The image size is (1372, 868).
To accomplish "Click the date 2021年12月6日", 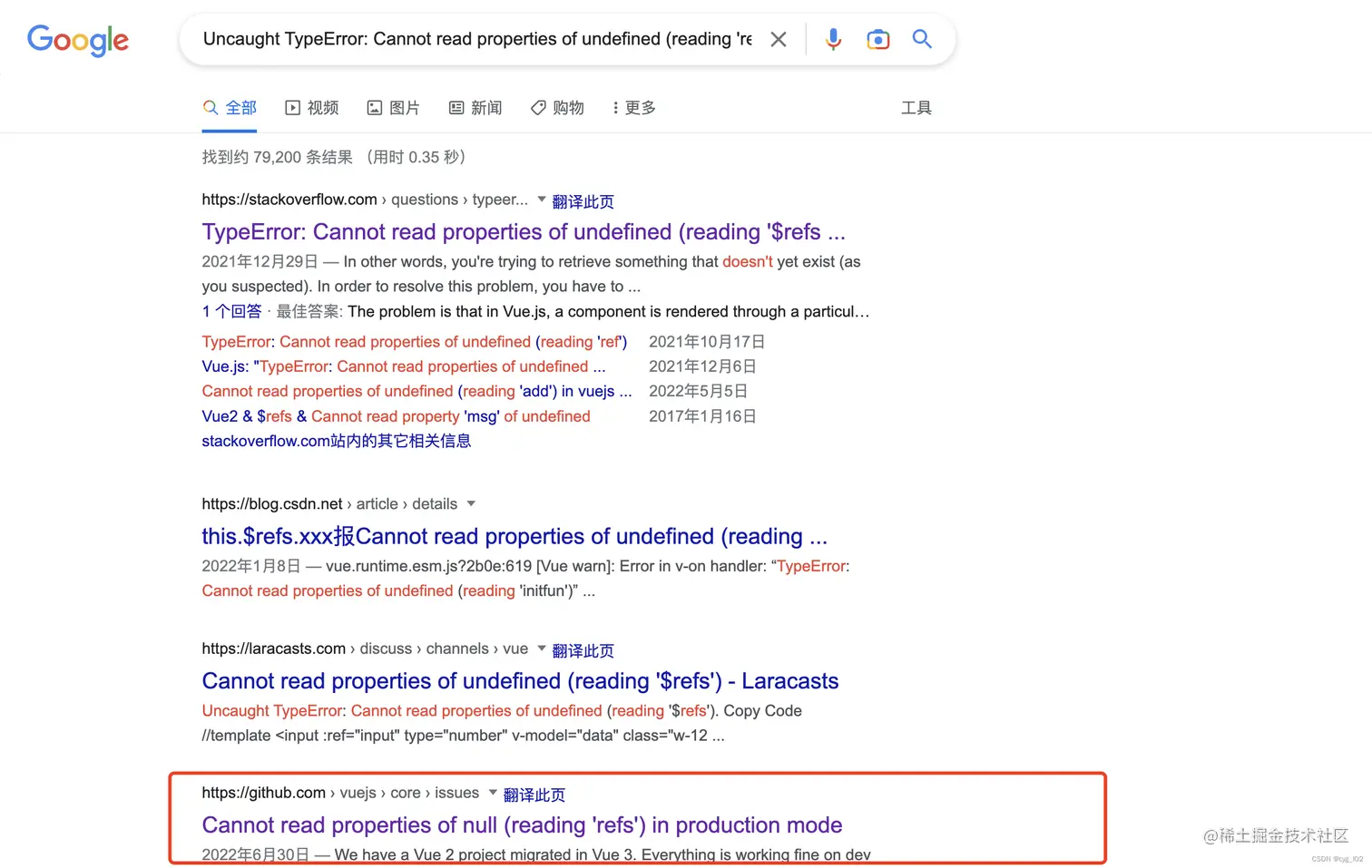I will [702, 366].
